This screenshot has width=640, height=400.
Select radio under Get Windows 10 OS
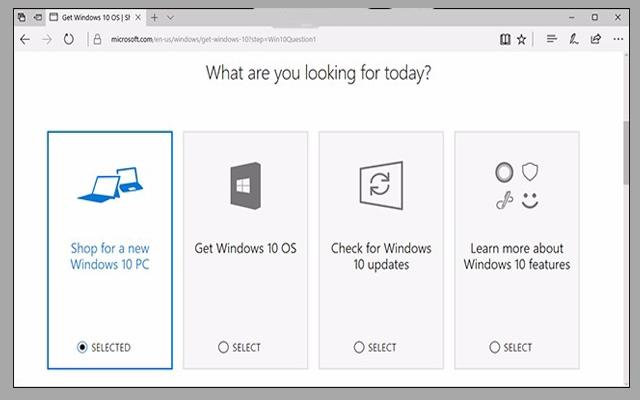223,347
